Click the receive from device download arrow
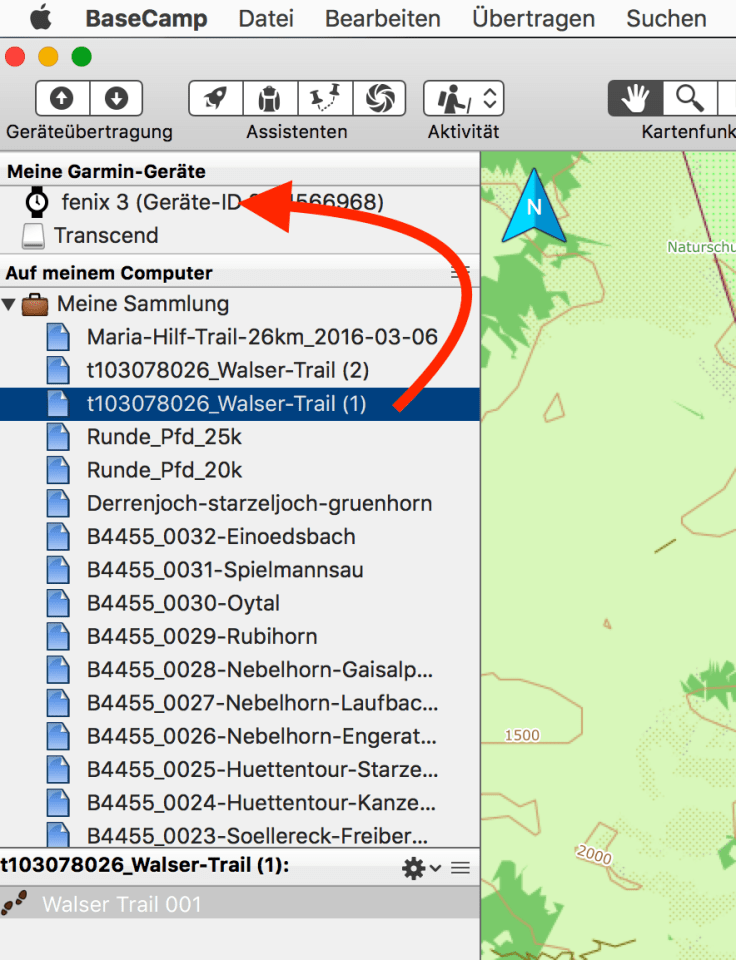Screen dimensions: 736x960 tap(116, 98)
